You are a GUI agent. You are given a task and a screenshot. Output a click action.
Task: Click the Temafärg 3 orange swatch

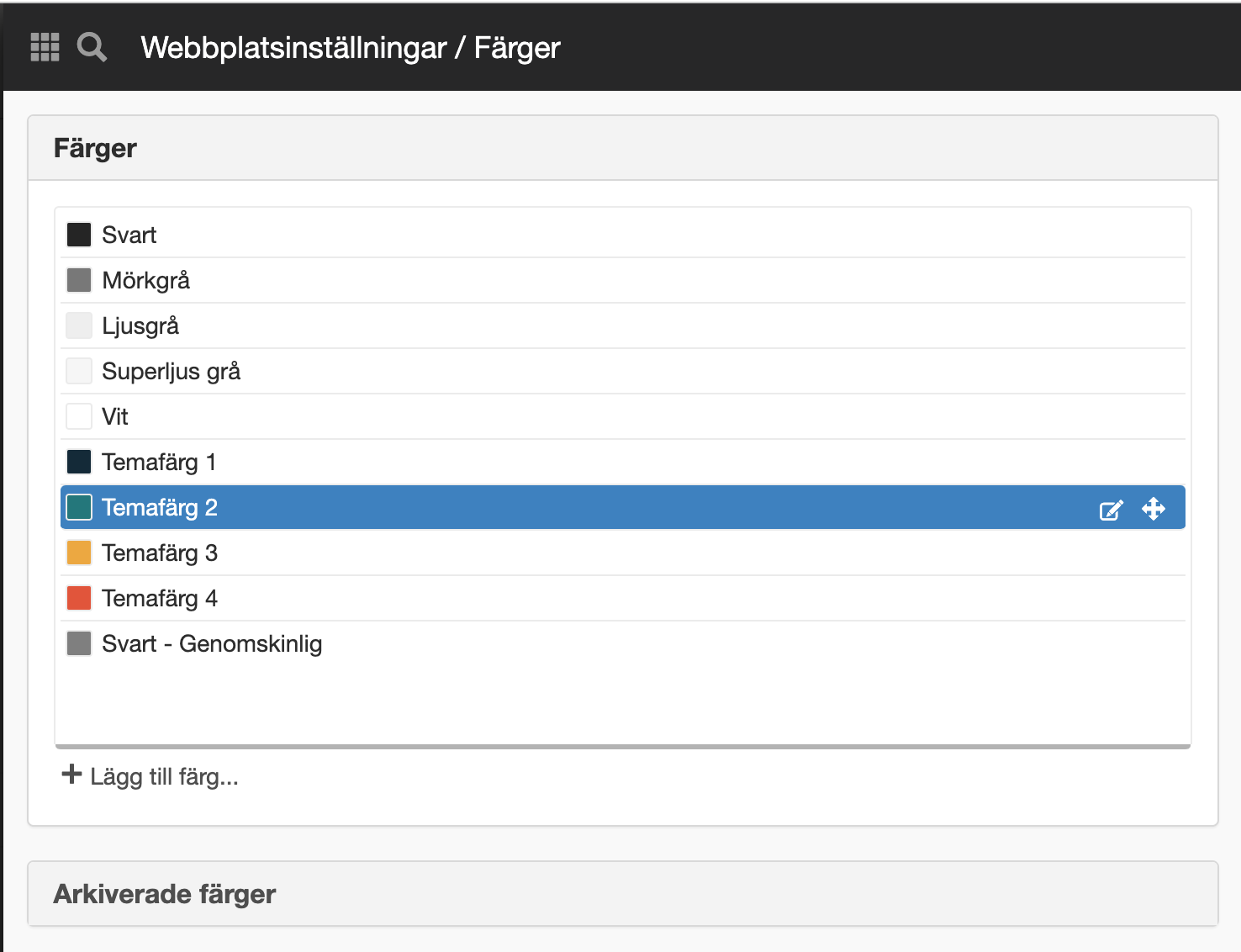79,553
